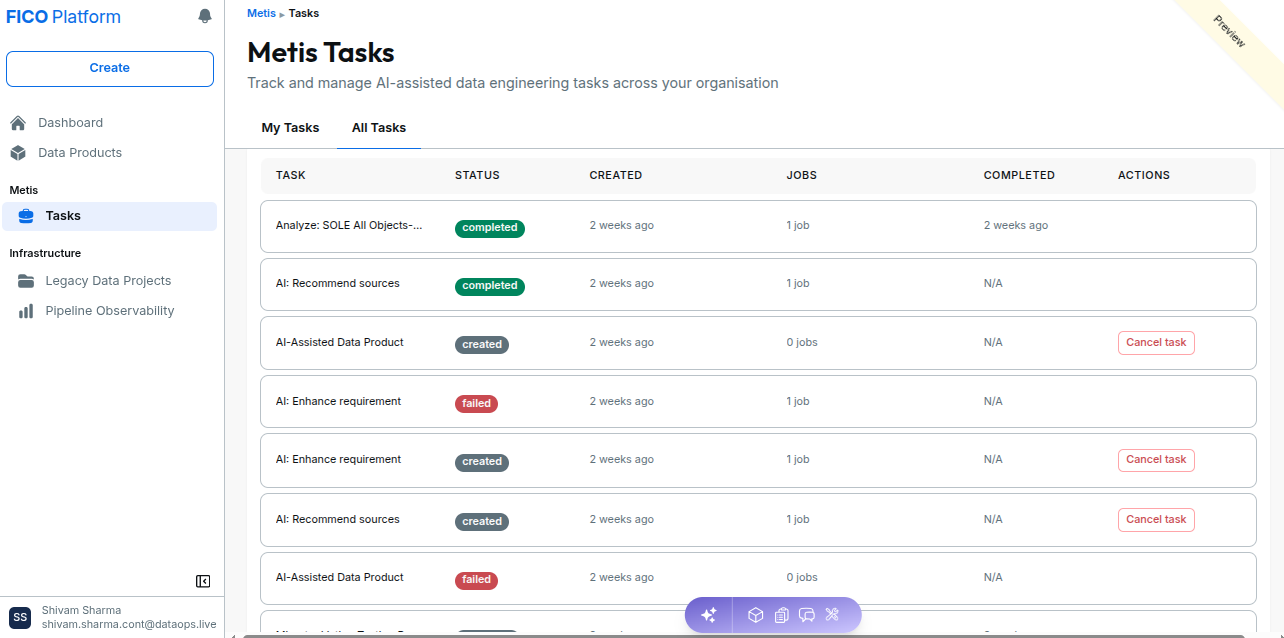
Task: Cancel the AI-Assisted Data Product task
Action: pyautogui.click(x=1156, y=343)
